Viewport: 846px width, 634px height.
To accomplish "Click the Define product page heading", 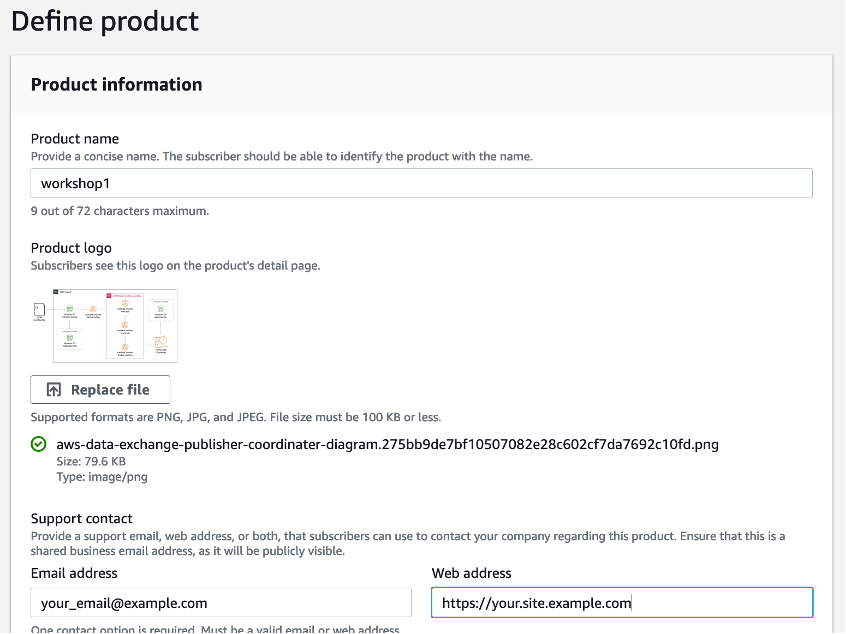I will tap(105, 21).
